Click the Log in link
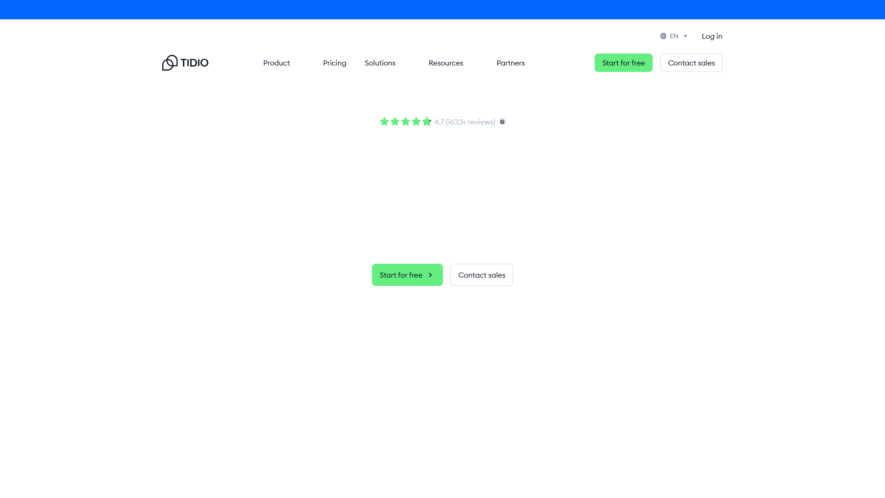 coord(712,36)
